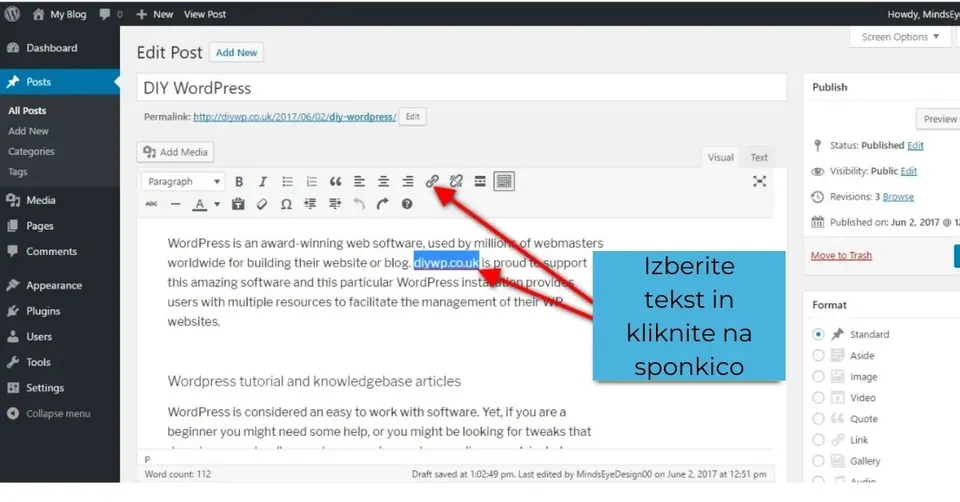Clear formatting with the eraser icon
Viewport: 960px width, 502px height.
click(x=262, y=204)
